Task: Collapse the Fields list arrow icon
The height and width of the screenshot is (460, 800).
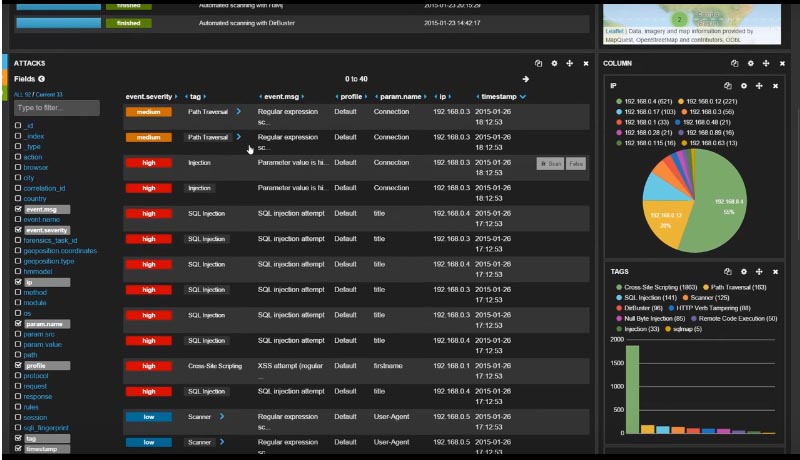Action: click(42, 79)
